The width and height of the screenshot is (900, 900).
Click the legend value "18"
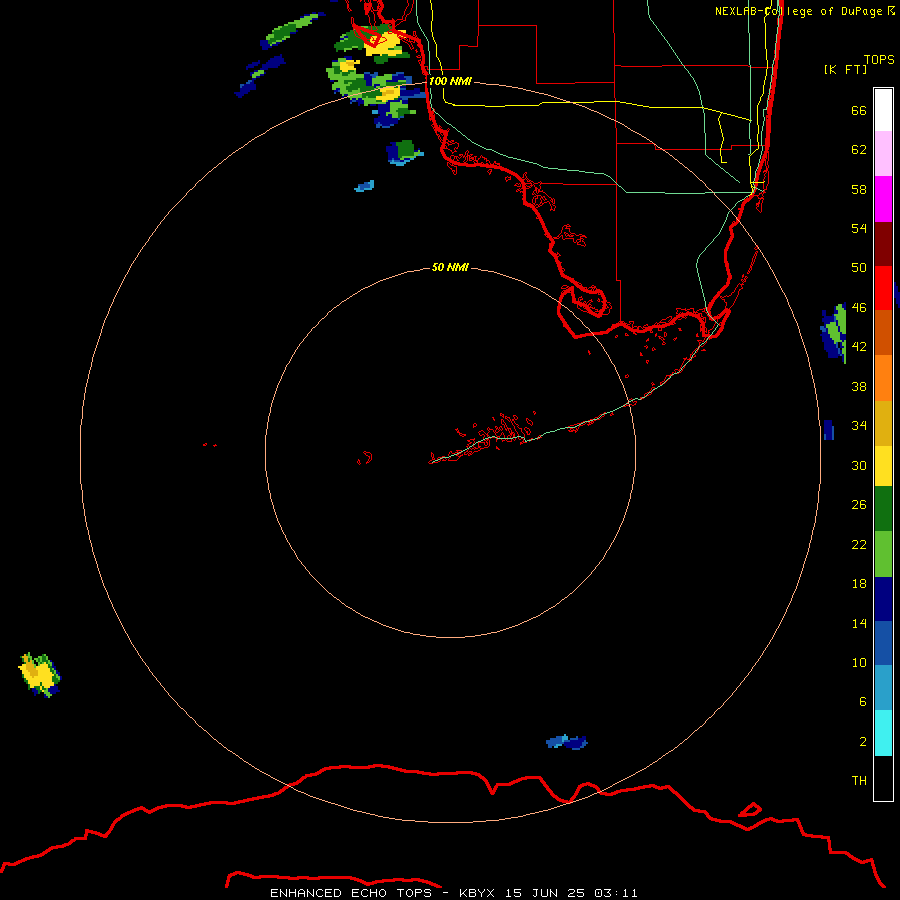click(859, 584)
